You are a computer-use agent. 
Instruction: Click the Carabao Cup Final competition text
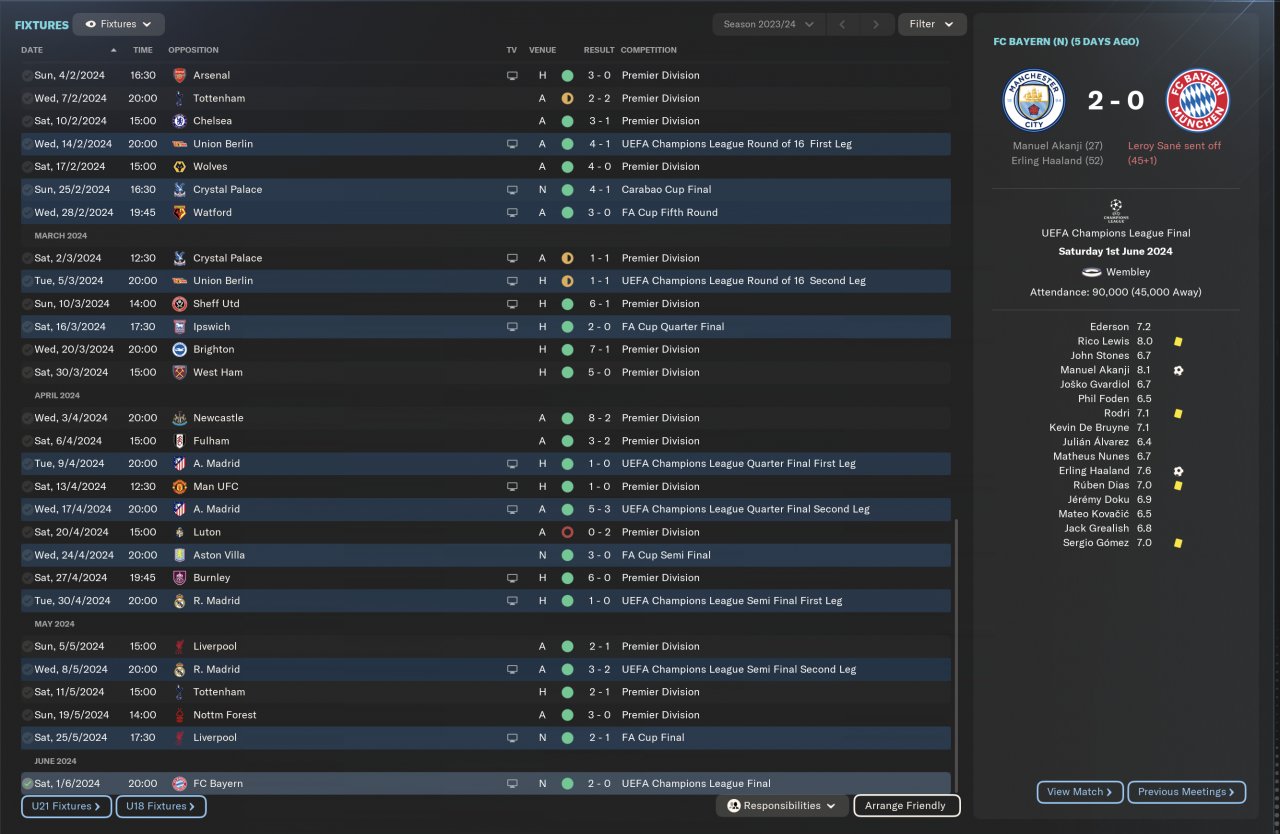[668, 190]
